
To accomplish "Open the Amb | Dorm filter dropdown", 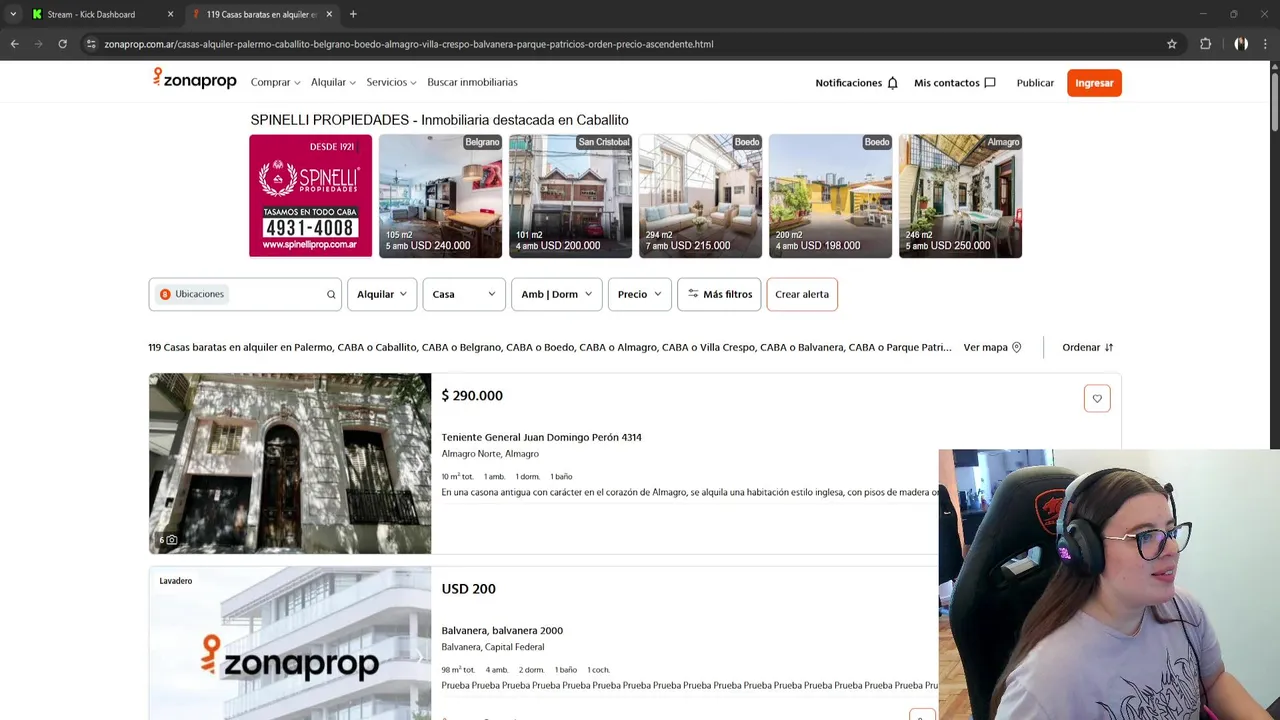I will pos(557,294).
